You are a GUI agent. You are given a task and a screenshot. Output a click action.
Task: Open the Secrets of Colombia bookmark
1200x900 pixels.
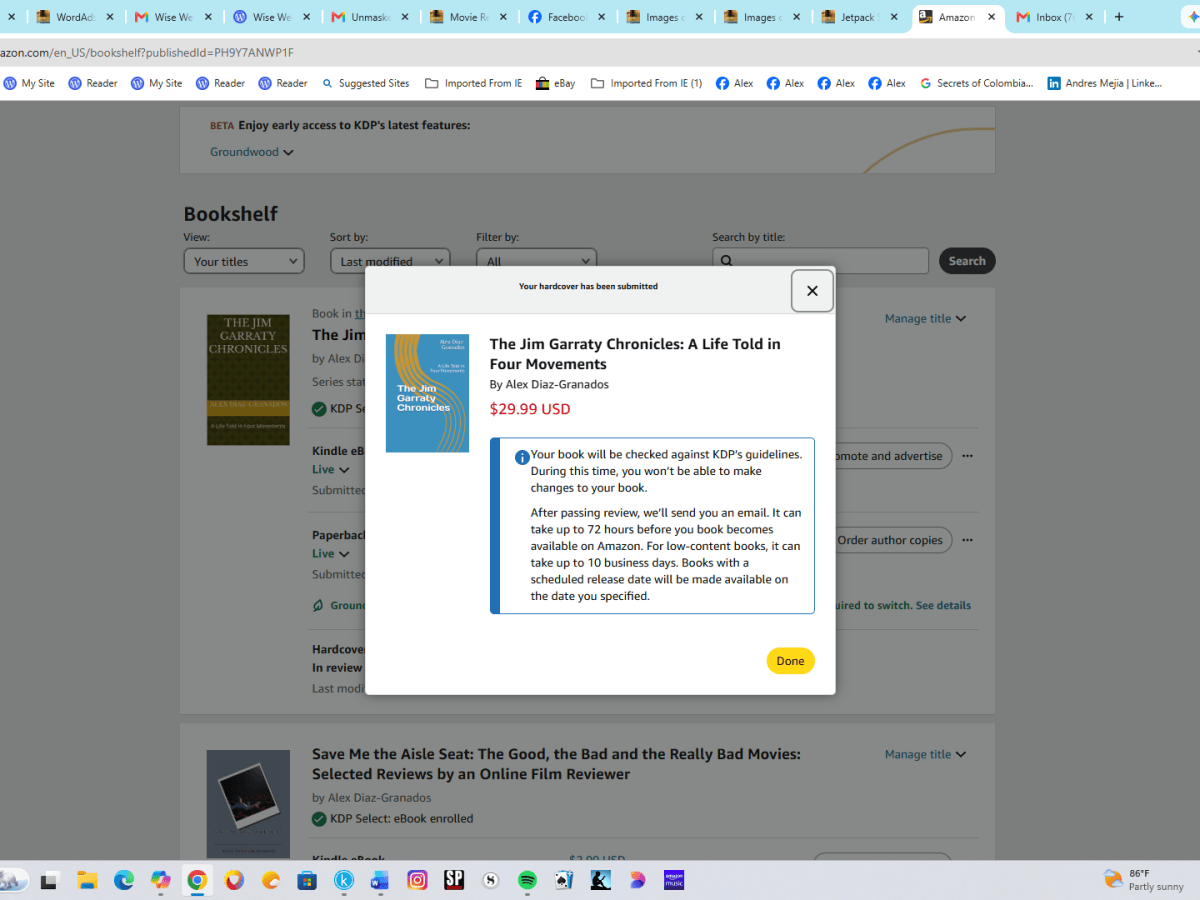pos(976,83)
